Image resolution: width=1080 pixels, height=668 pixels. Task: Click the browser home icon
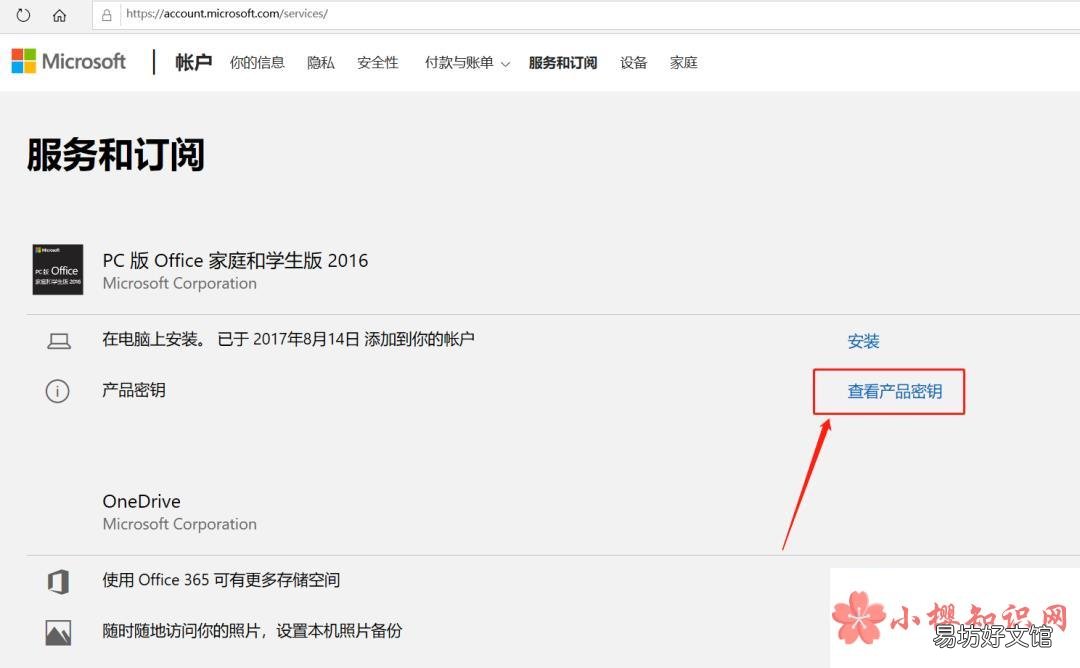[59, 14]
